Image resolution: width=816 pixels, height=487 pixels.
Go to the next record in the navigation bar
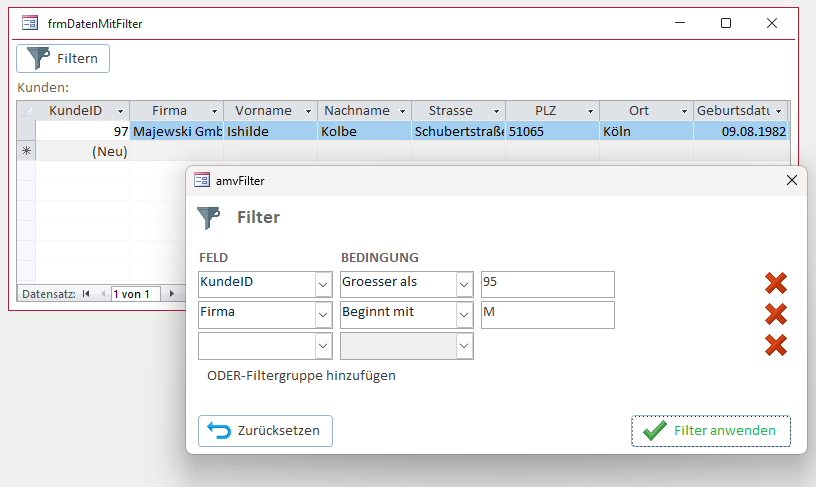(172, 293)
